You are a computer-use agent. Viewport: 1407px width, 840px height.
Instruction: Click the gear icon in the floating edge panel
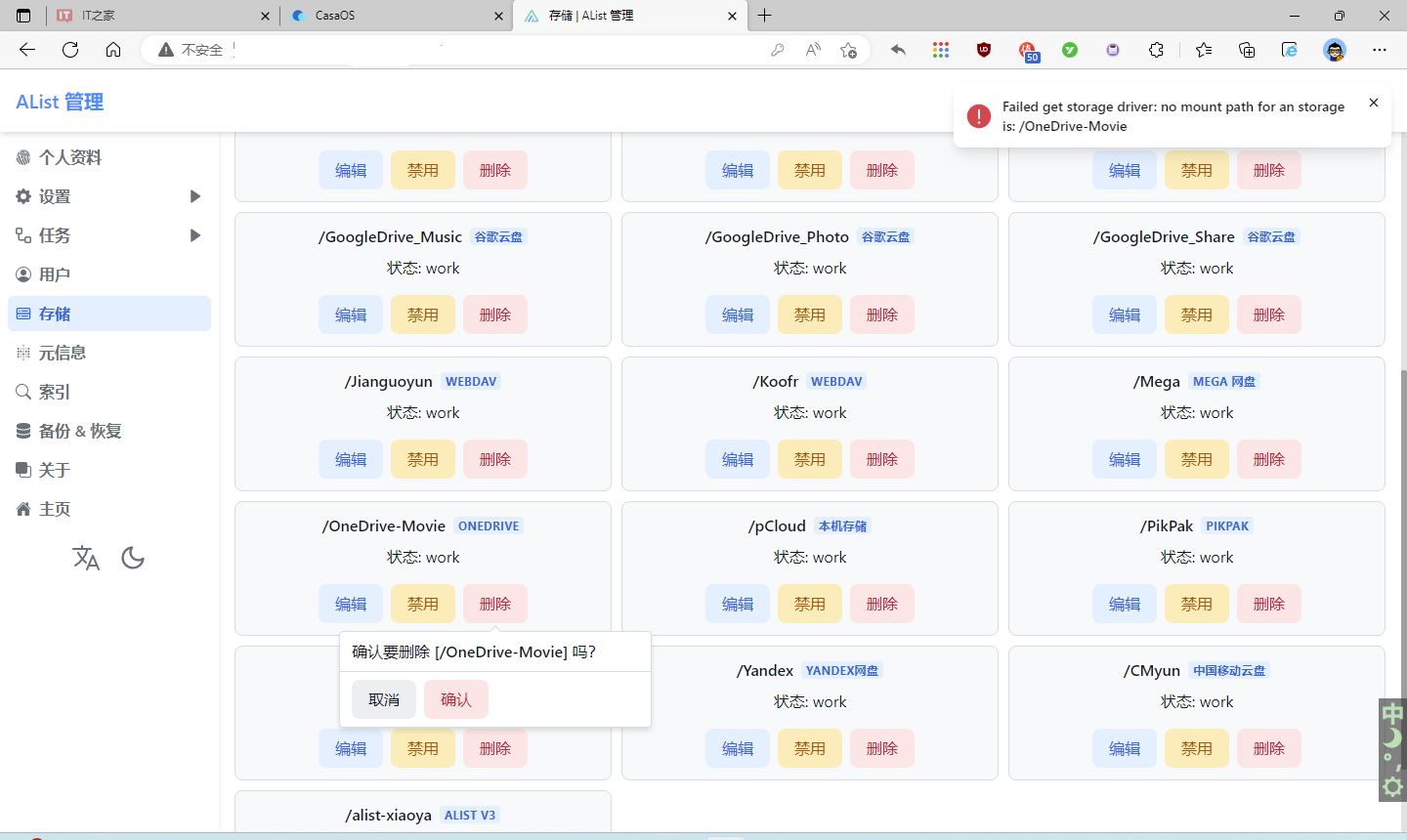point(1391,786)
